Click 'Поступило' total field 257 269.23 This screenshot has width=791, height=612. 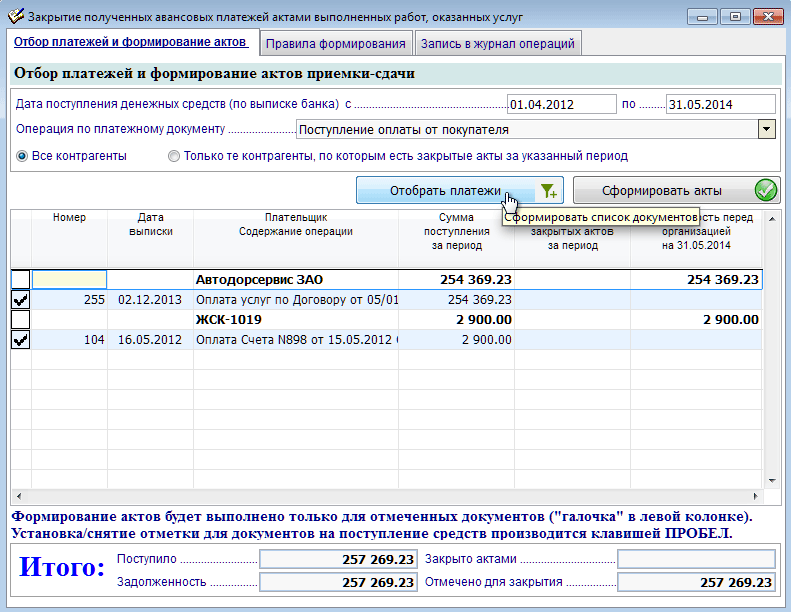click(x=338, y=560)
